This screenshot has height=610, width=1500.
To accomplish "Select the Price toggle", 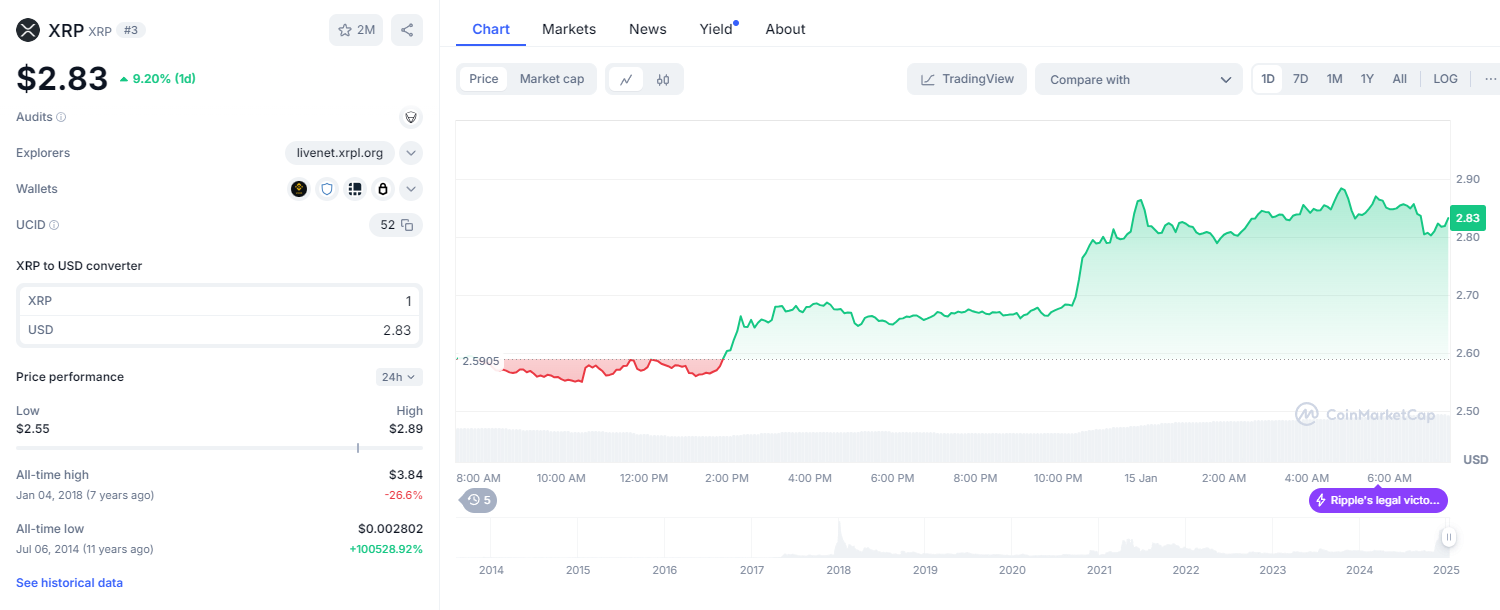I will tap(484, 79).
